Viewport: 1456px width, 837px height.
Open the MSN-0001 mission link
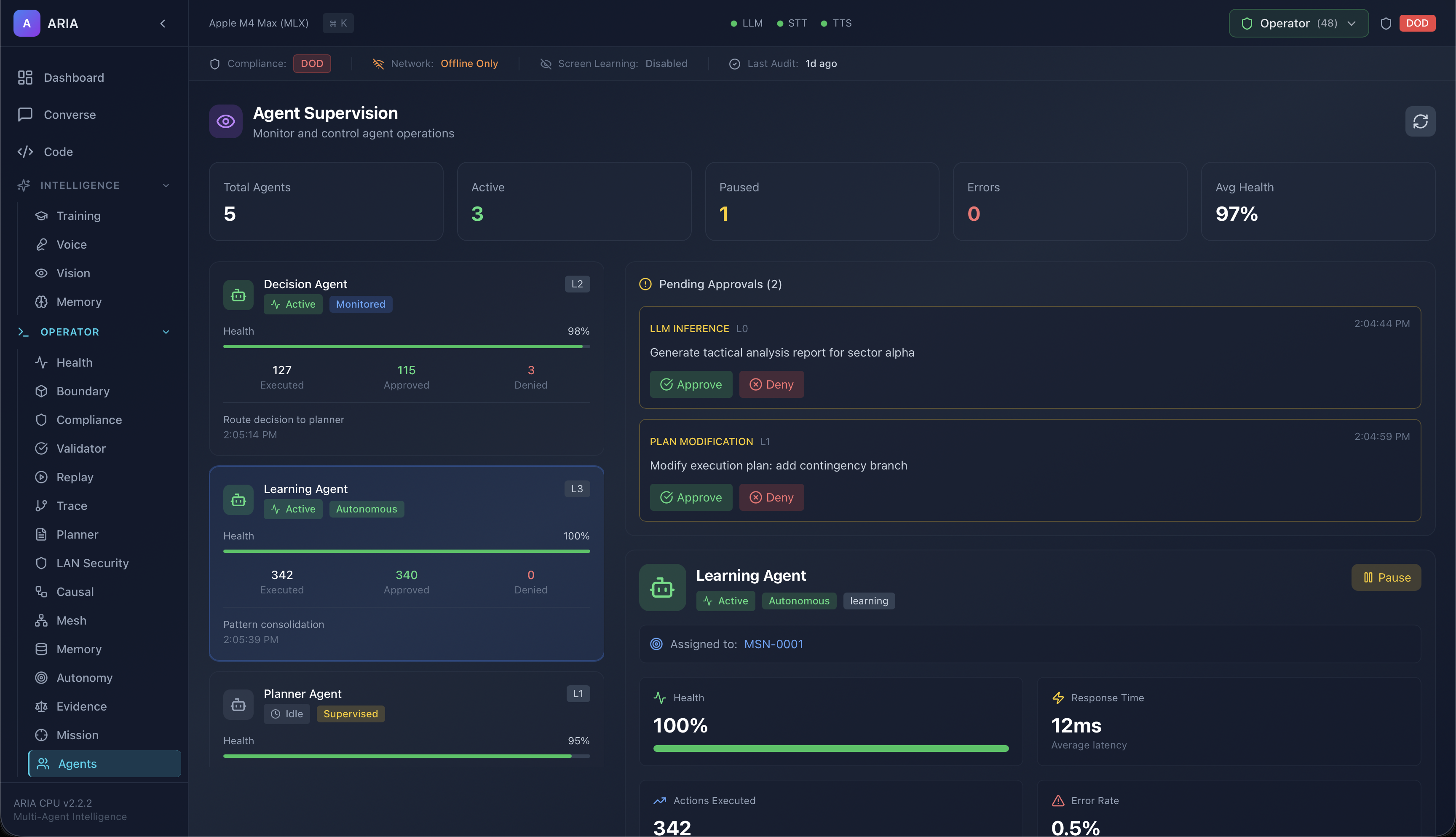[773, 644]
